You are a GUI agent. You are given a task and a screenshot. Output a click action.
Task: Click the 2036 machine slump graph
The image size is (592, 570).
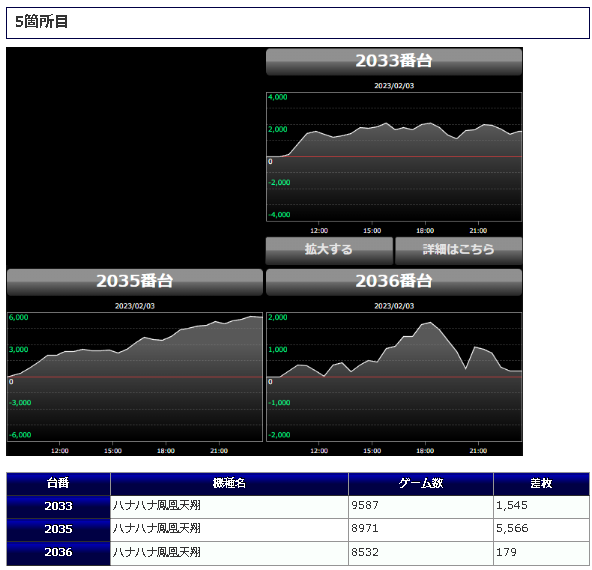click(x=394, y=377)
